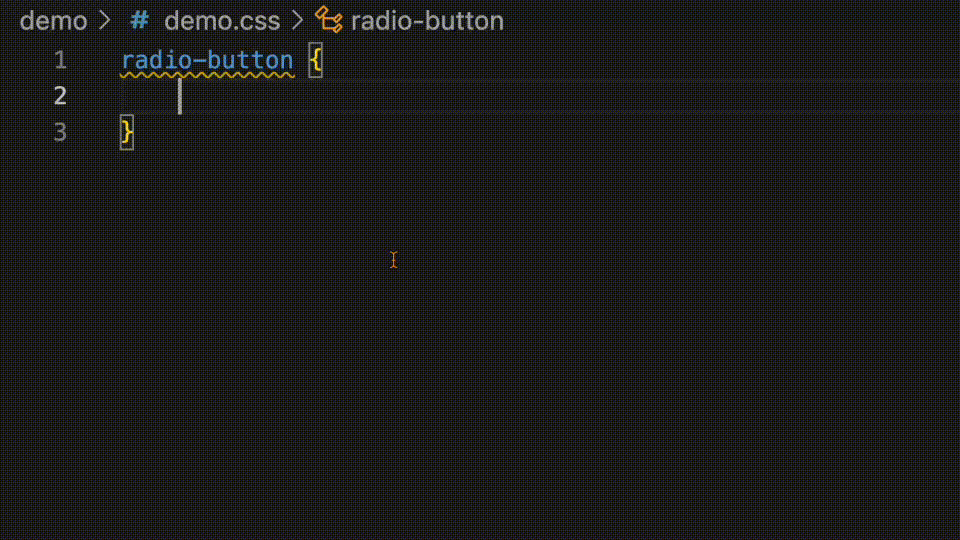Click the indentation space on line 2 before the cursor
Screen dimensions: 960x540
pyautogui.click(x=150, y=96)
